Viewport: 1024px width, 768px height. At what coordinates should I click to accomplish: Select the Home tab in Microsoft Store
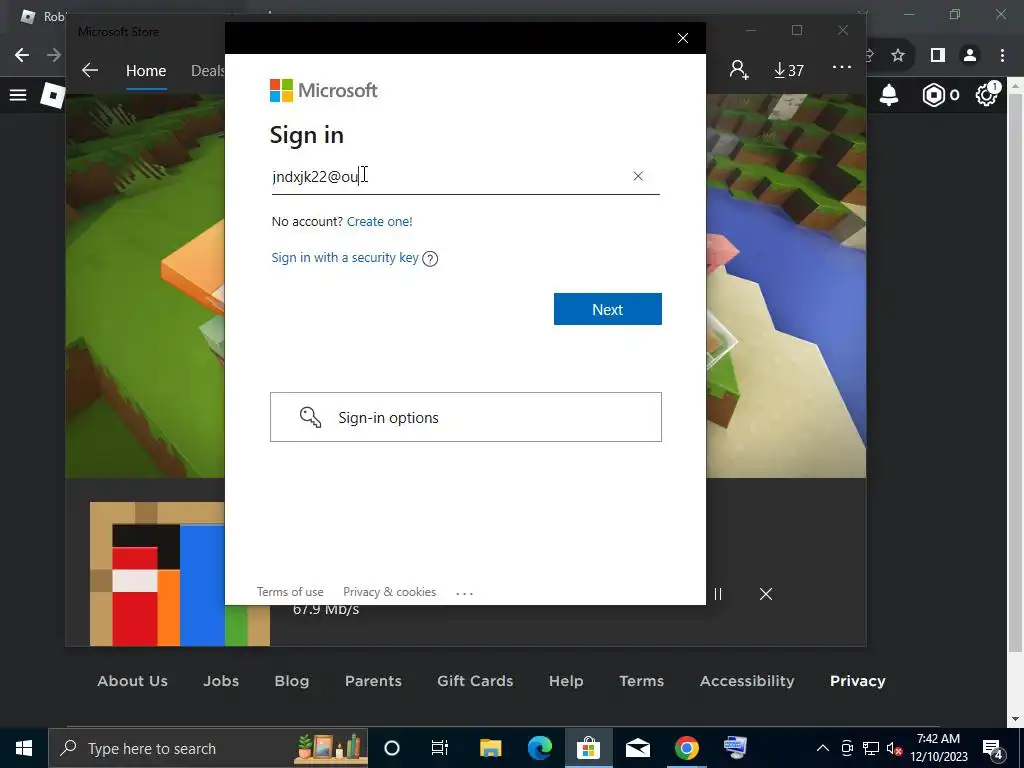coord(146,71)
